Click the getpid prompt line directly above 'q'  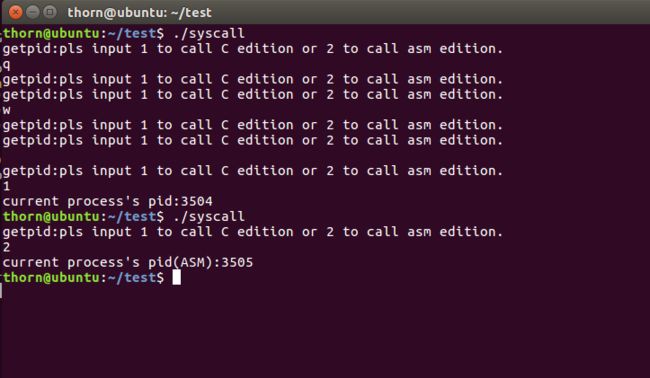(252, 49)
